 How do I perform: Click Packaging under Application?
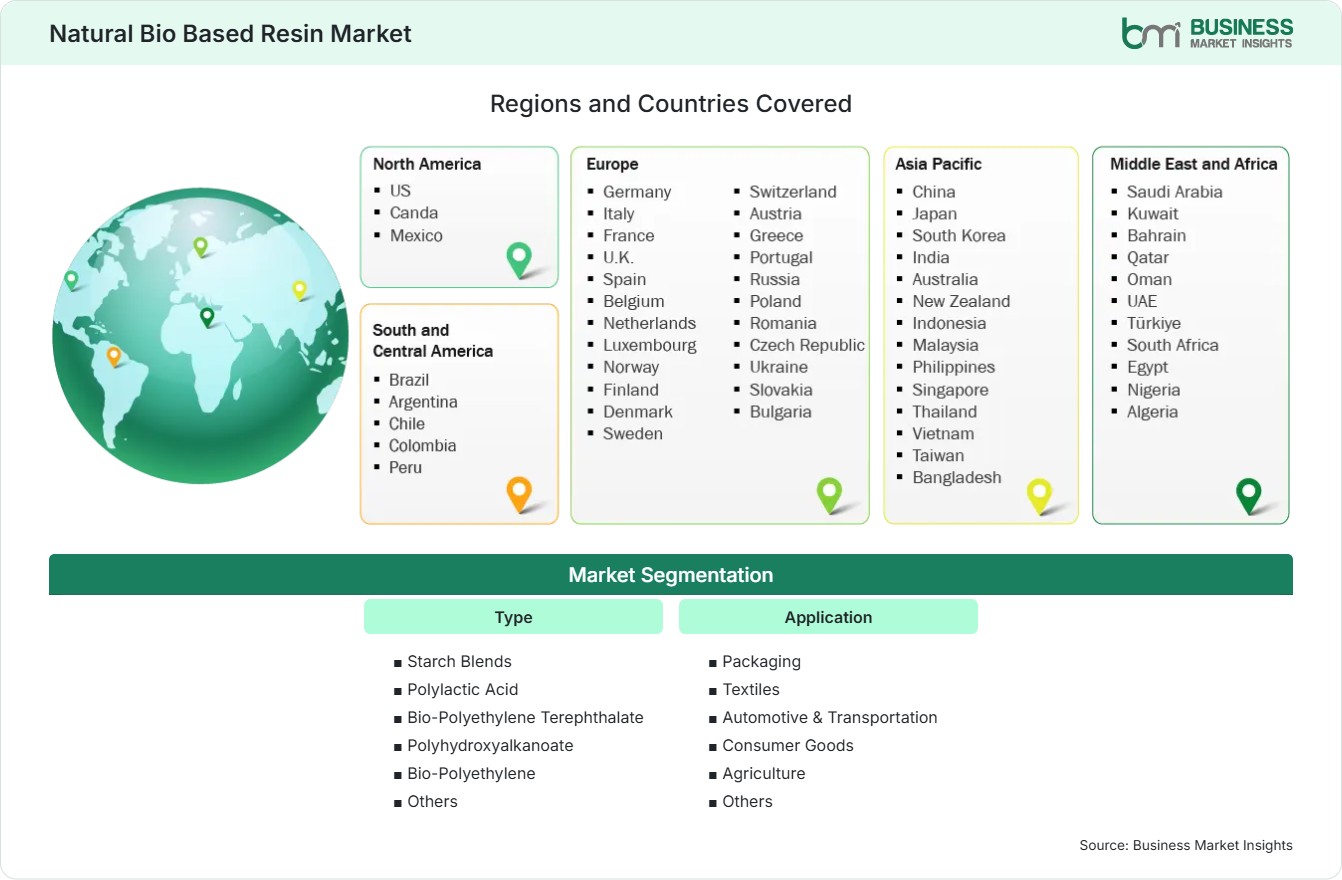coord(762,661)
